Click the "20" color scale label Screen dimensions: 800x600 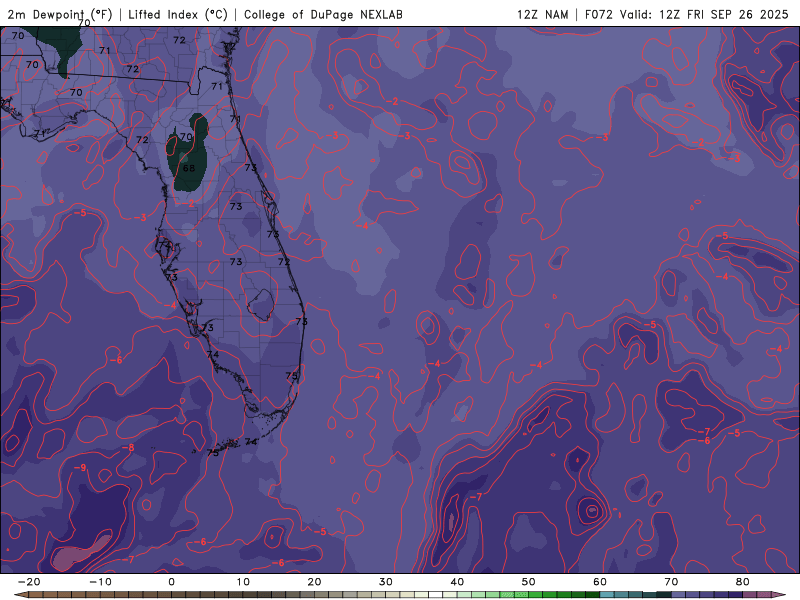tap(314, 582)
